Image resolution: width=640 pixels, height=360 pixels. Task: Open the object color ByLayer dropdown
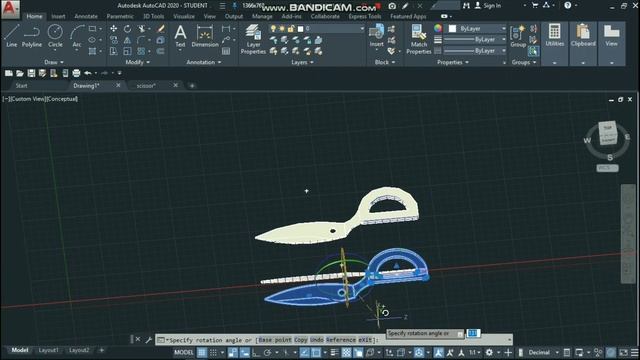pyautogui.click(x=476, y=29)
